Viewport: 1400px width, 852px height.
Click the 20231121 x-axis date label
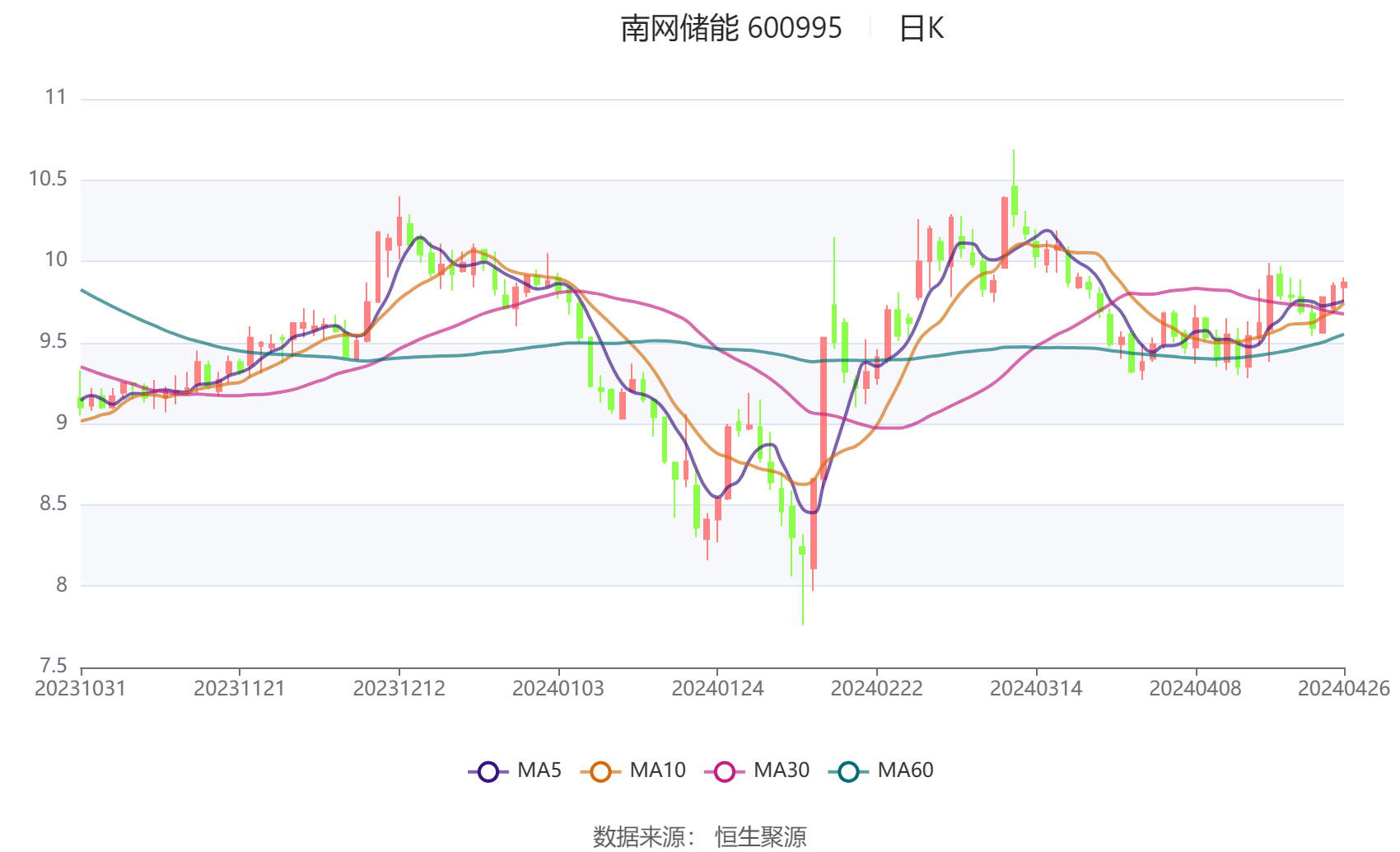click(x=240, y=689)
